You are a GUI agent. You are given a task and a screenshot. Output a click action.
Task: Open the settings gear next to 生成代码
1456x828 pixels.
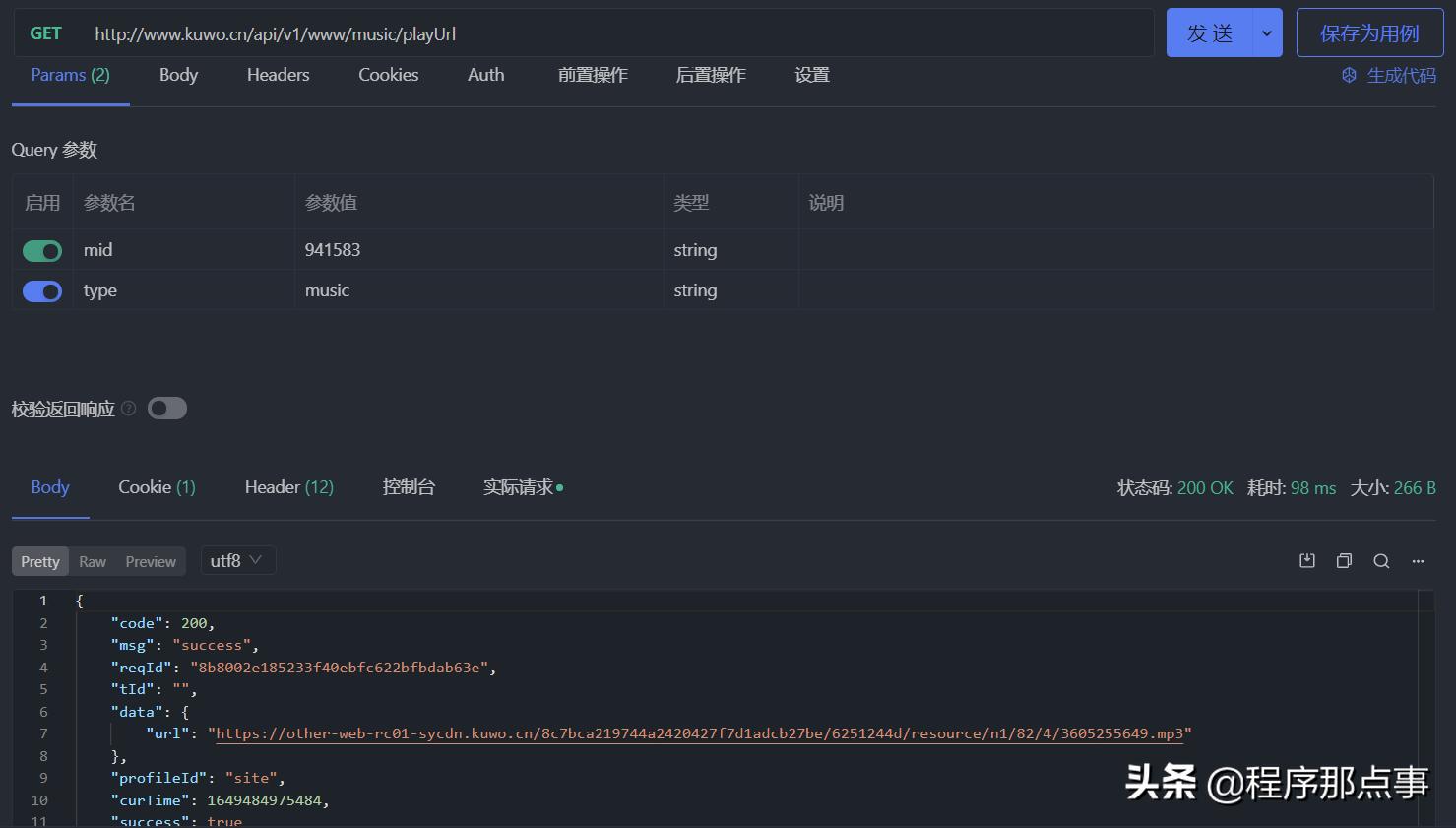point(1348,74)
